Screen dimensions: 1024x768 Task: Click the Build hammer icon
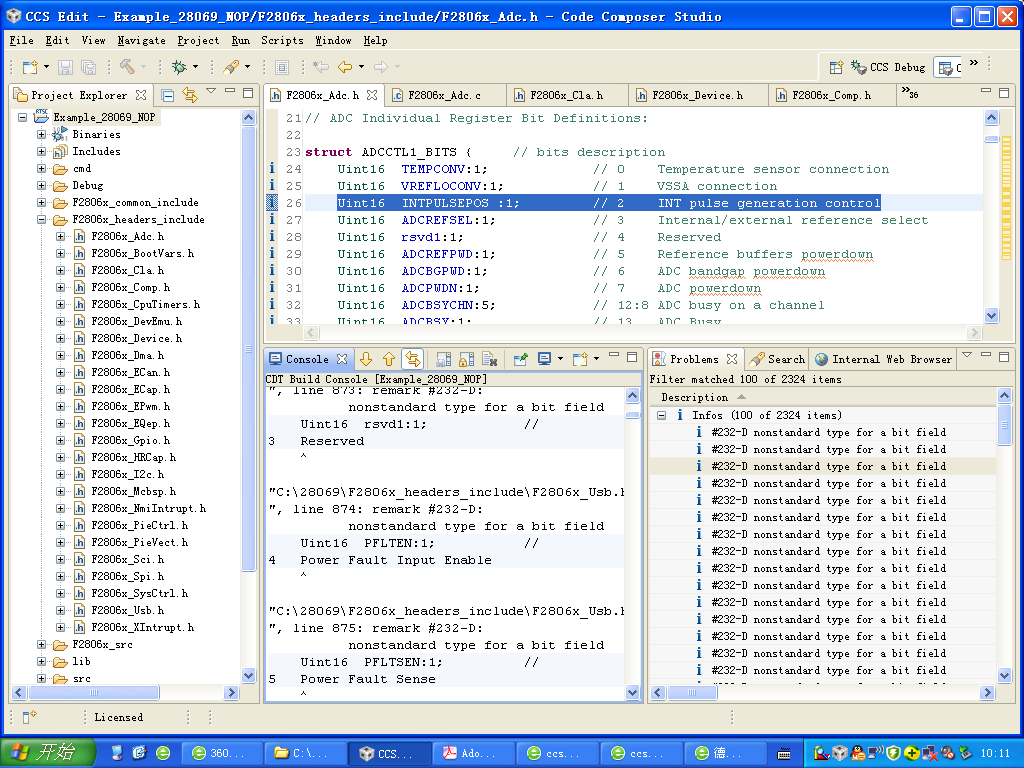click(x=127, y=67)
